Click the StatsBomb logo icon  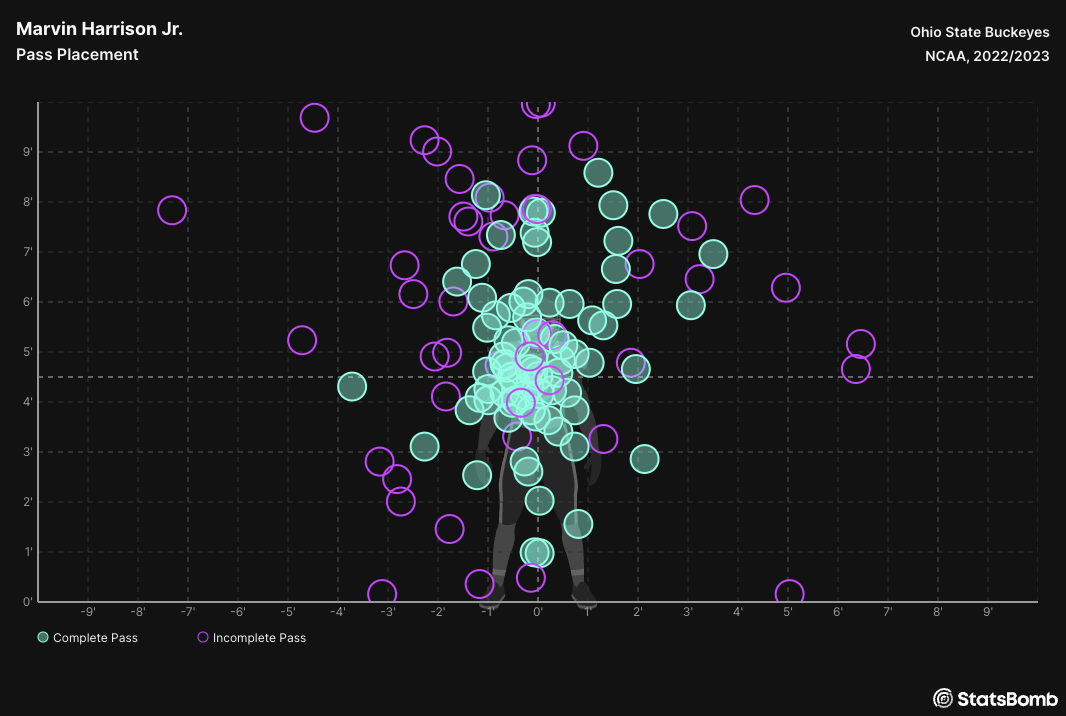click(x=943, y=698)
